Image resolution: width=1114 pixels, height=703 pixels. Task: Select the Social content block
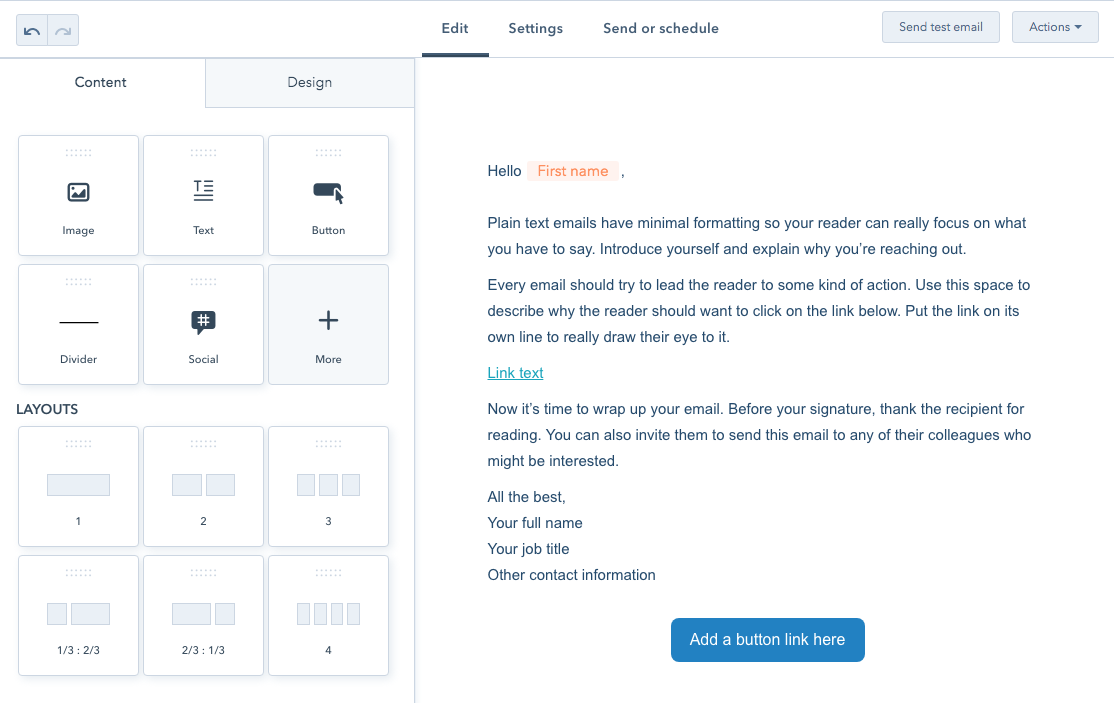coord(203,324)
